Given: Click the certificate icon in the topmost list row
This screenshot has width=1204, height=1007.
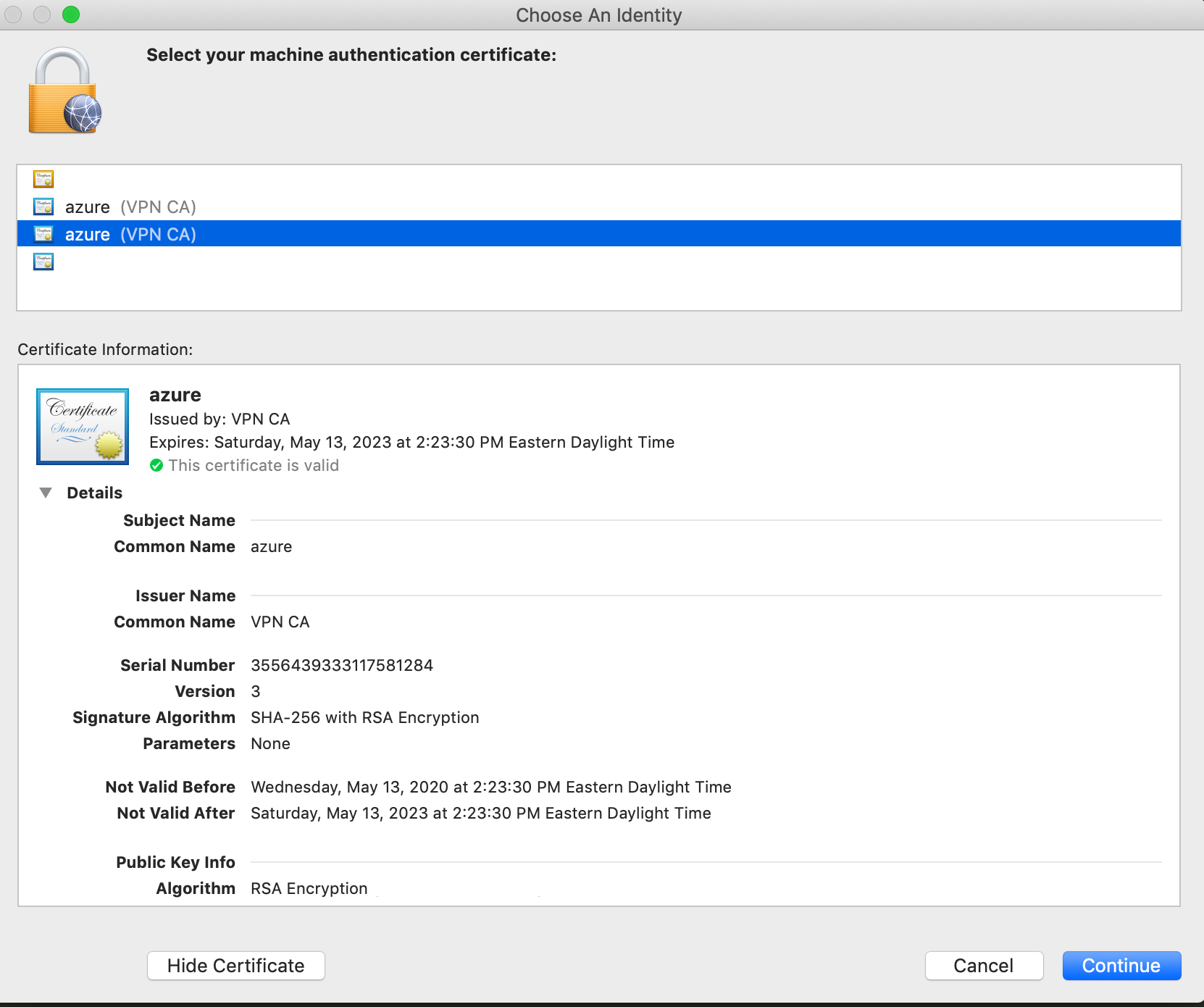Looking at the screenshot, I should 43,179.
